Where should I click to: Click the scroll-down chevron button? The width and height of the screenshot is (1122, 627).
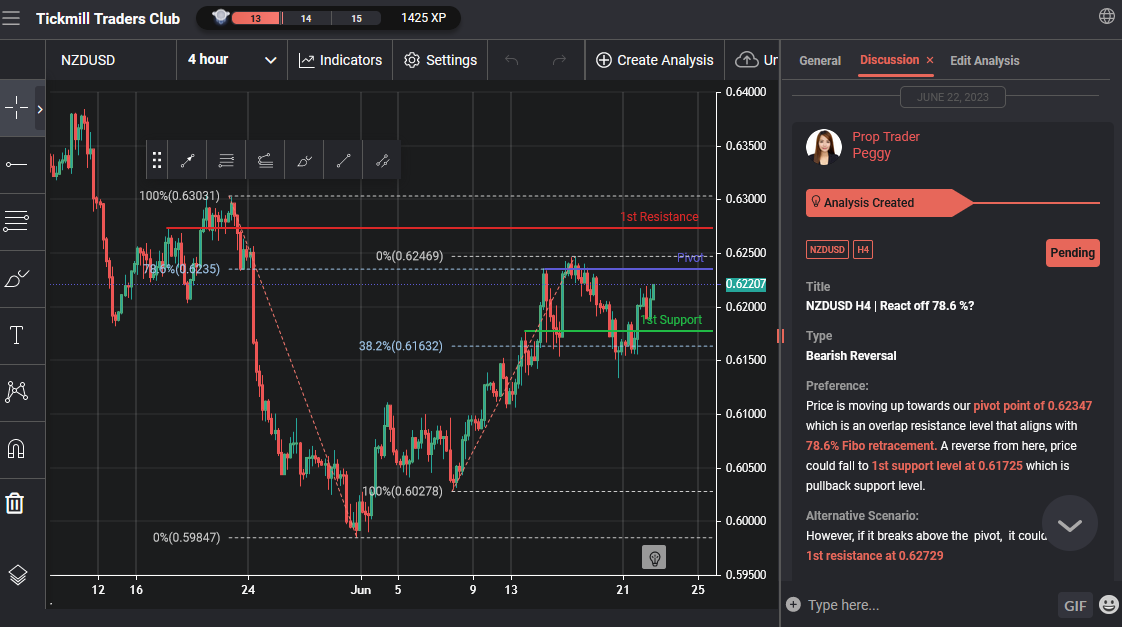click(x=1069, y=525)
